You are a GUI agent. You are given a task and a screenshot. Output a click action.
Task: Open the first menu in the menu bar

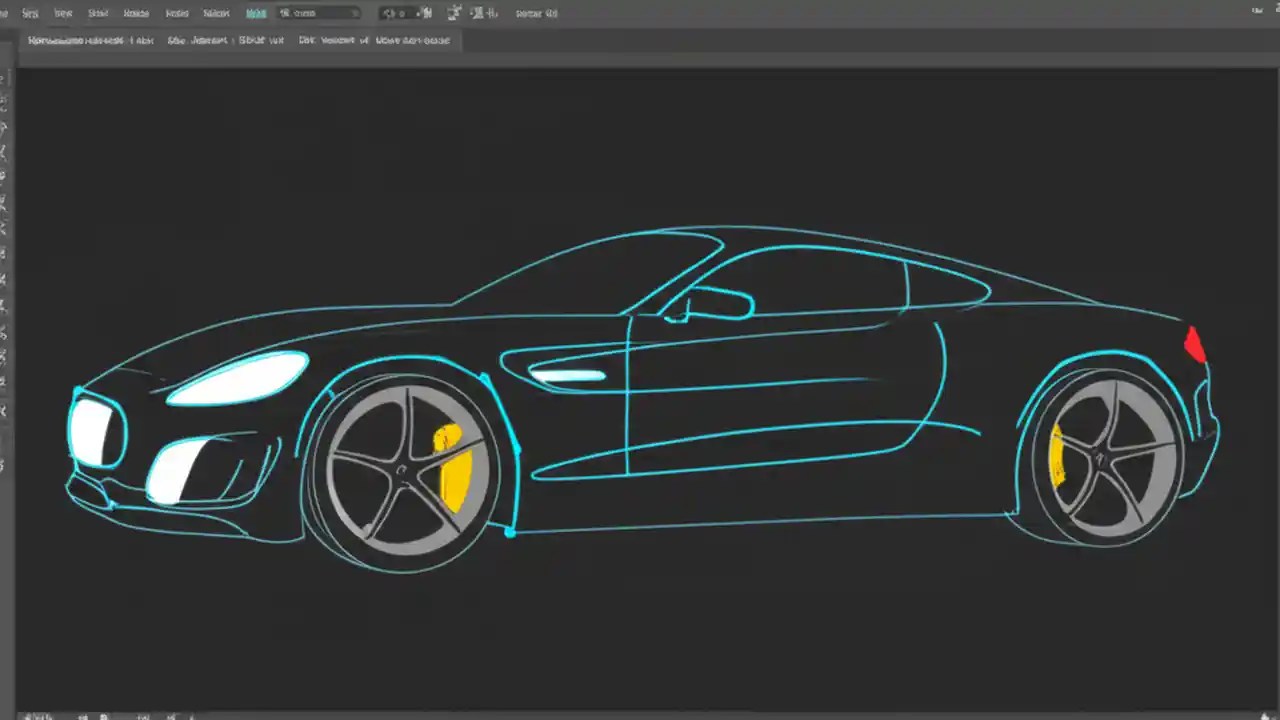tap(30, 13)
